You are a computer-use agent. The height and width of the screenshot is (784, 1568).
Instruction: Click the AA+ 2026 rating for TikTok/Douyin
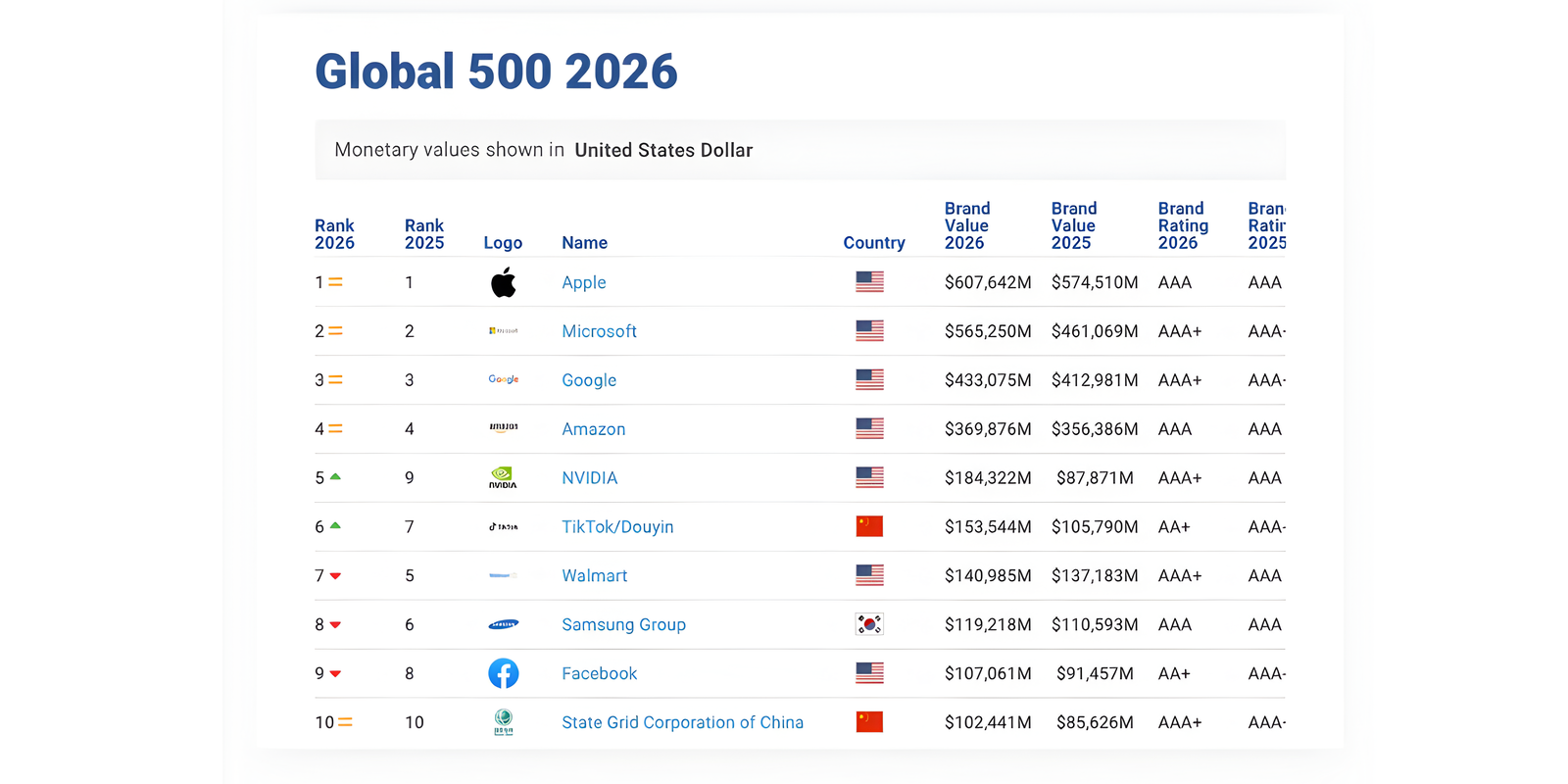pos(1174,527)
